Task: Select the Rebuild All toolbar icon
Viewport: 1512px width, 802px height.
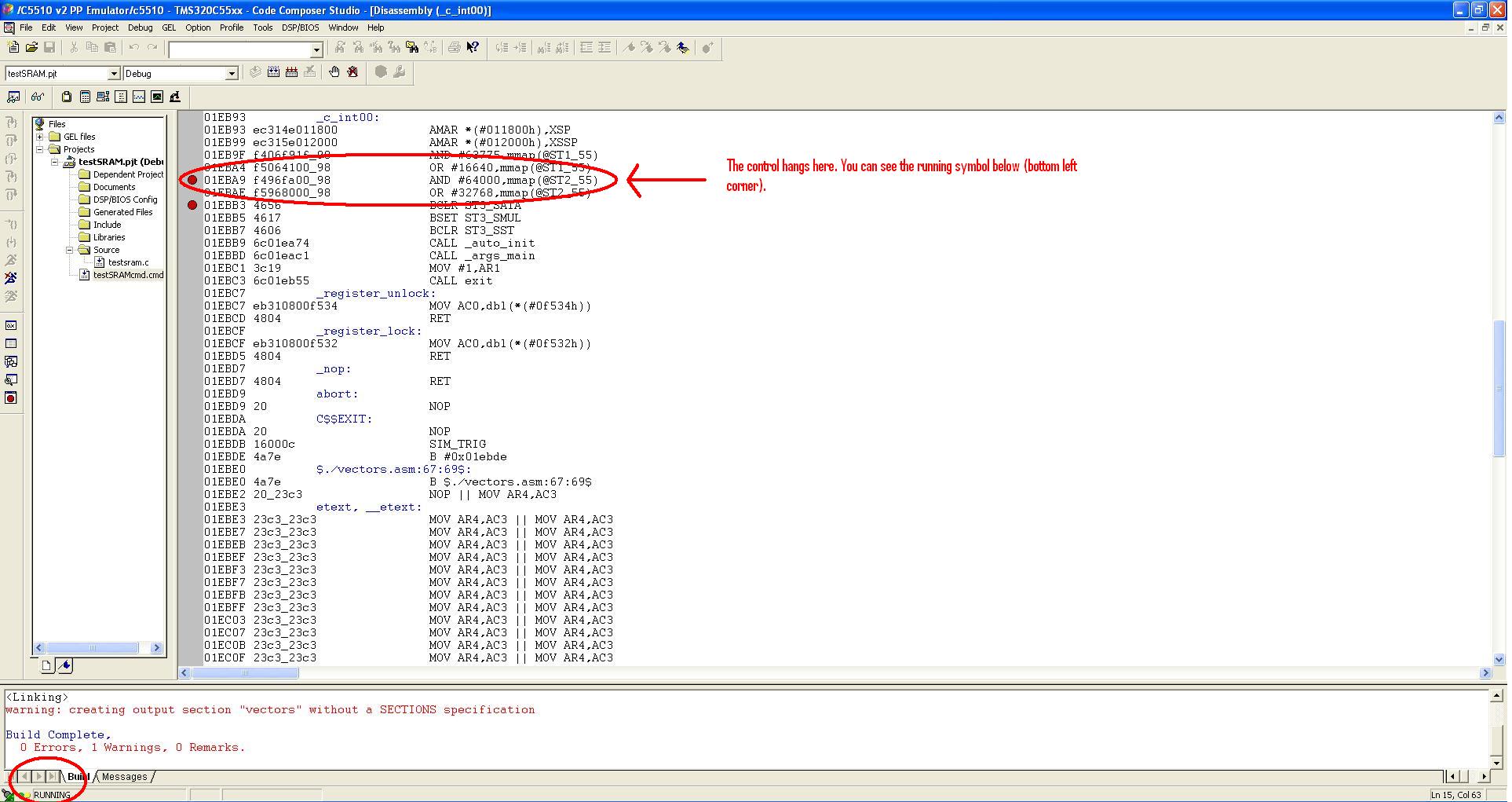Action: point(291,72)
